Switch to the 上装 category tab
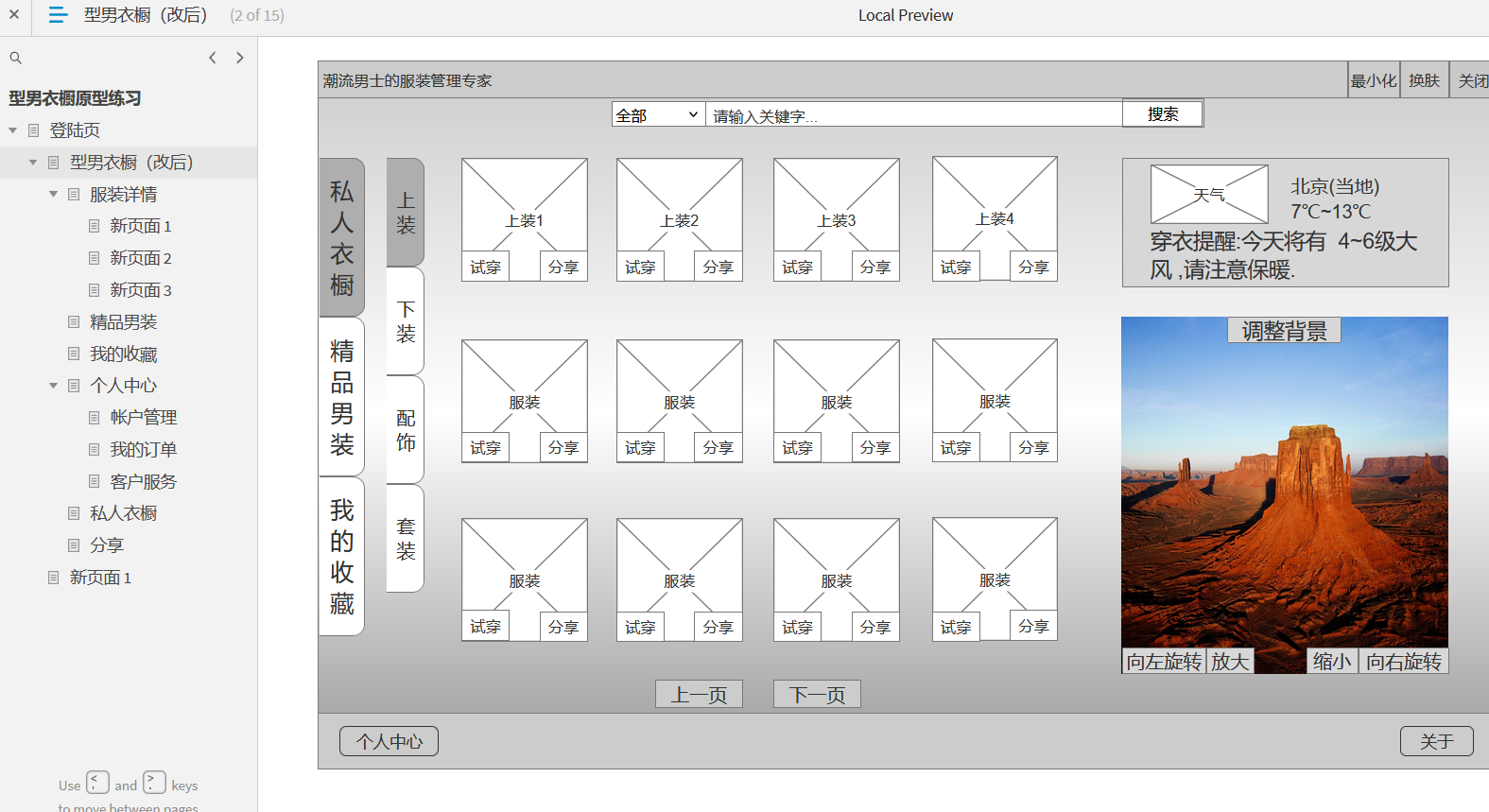 (406, 213)
